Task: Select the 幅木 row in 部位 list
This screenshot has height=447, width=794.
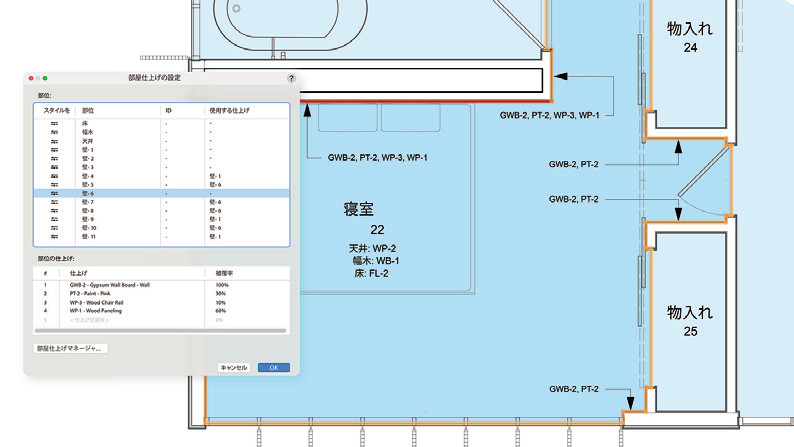Action: pos(162,132)
